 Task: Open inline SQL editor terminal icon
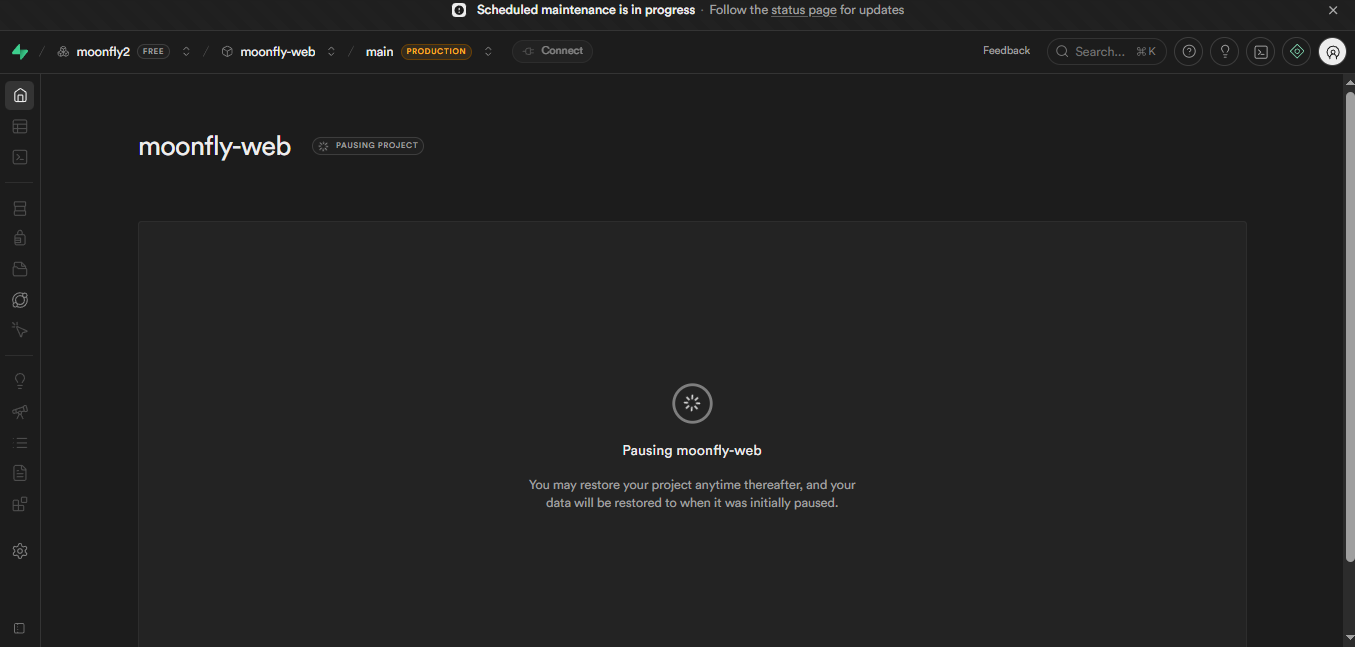(1261, 52)
